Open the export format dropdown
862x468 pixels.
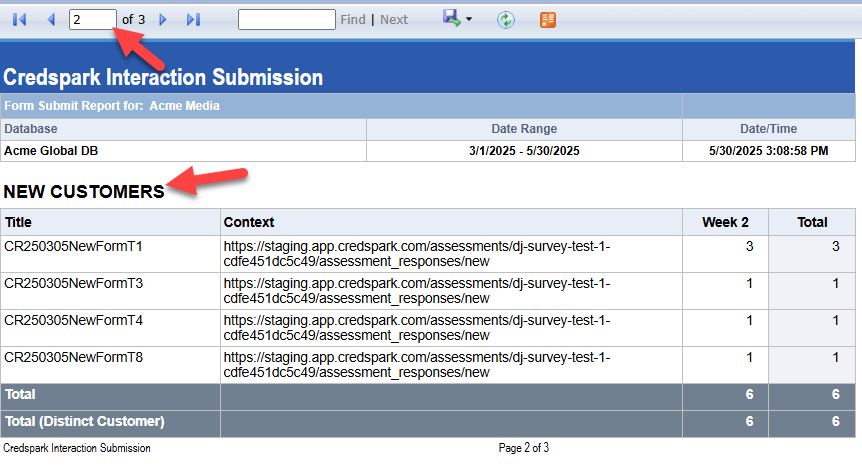[468, 19]
